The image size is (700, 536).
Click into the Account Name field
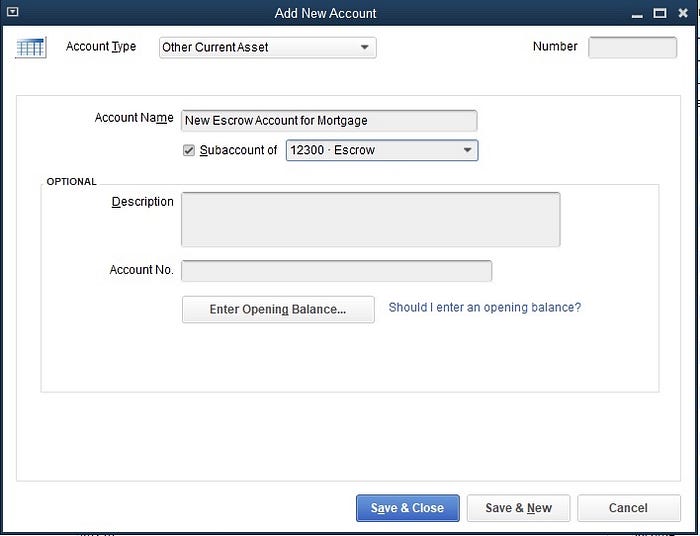coord(329,120)
